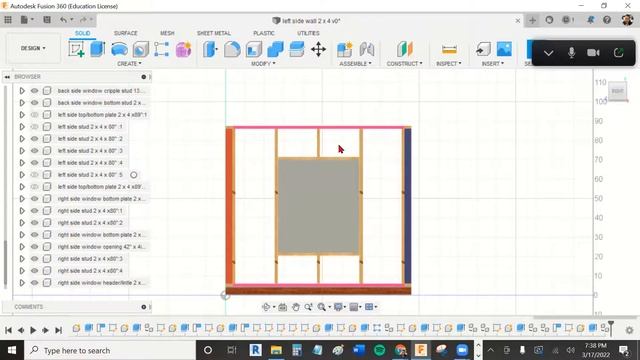Click the Save icon
640x360 pixels.
pyautogui.click(x=47, y=20)
